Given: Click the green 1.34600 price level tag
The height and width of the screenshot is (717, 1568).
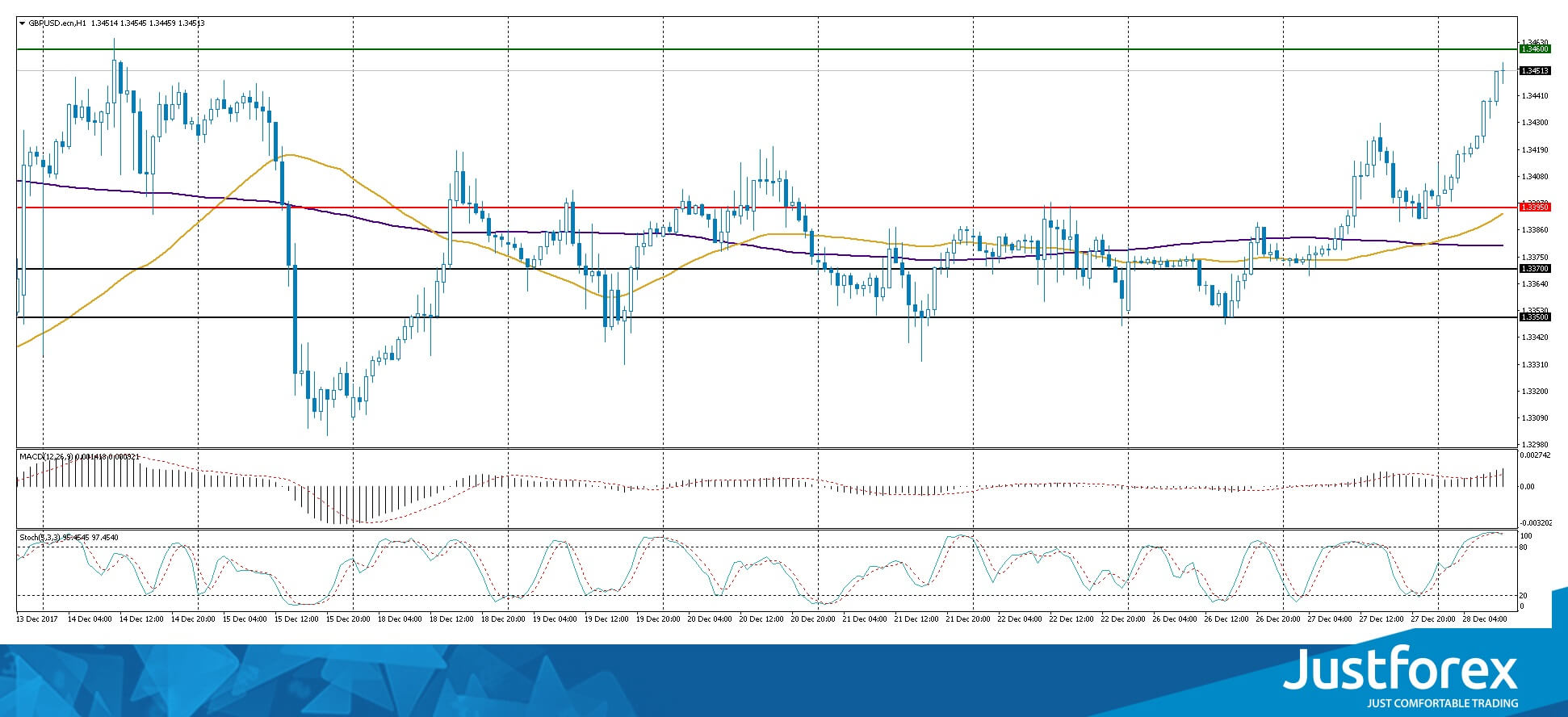Looking at the screenshot, I should [1535, 49].
